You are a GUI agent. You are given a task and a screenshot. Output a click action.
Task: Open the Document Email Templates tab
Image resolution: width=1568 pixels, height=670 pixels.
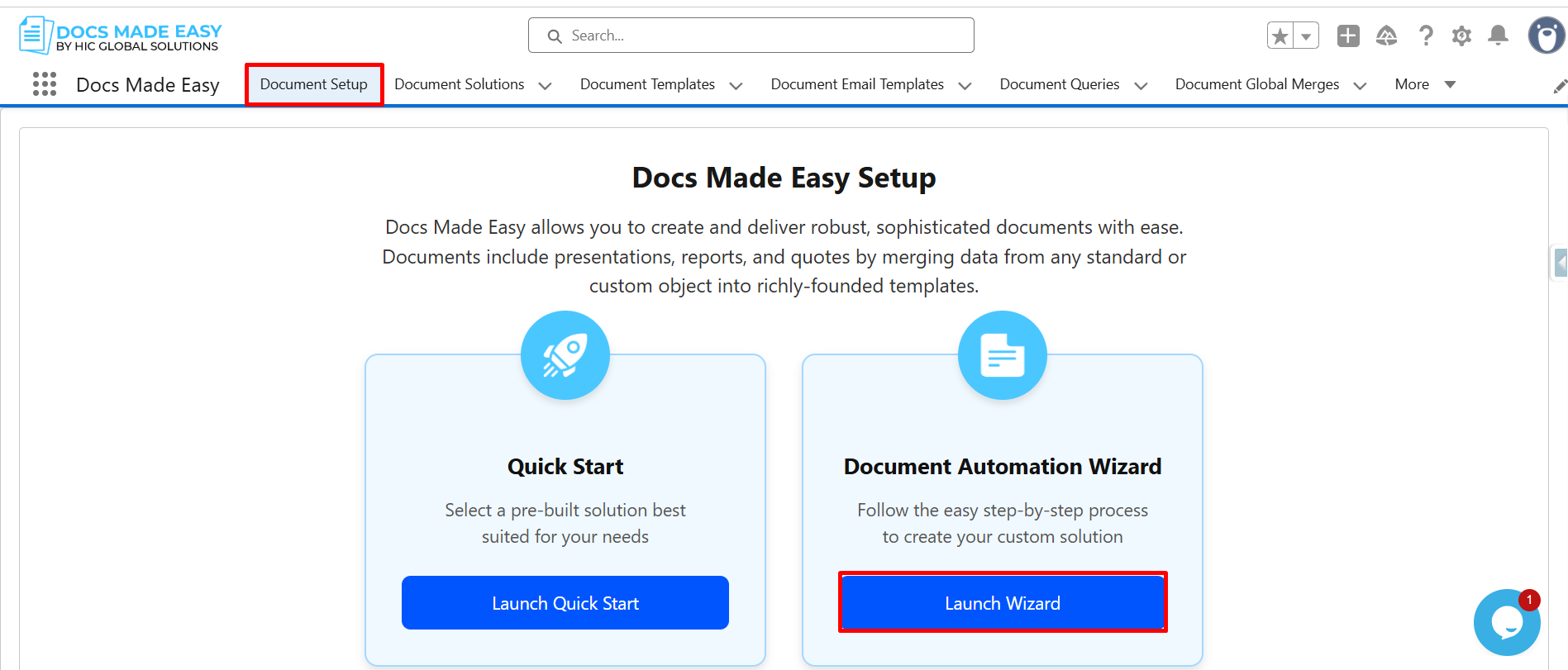click(857, 84)
